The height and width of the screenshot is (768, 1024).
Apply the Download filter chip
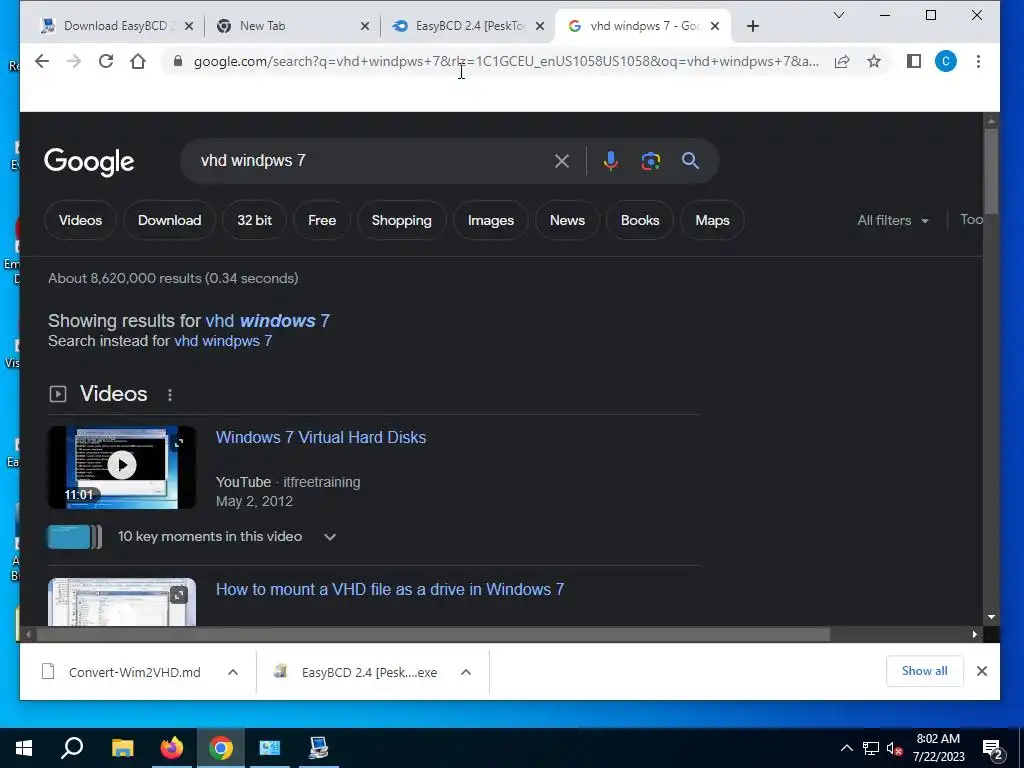click(x=169, y=220)
